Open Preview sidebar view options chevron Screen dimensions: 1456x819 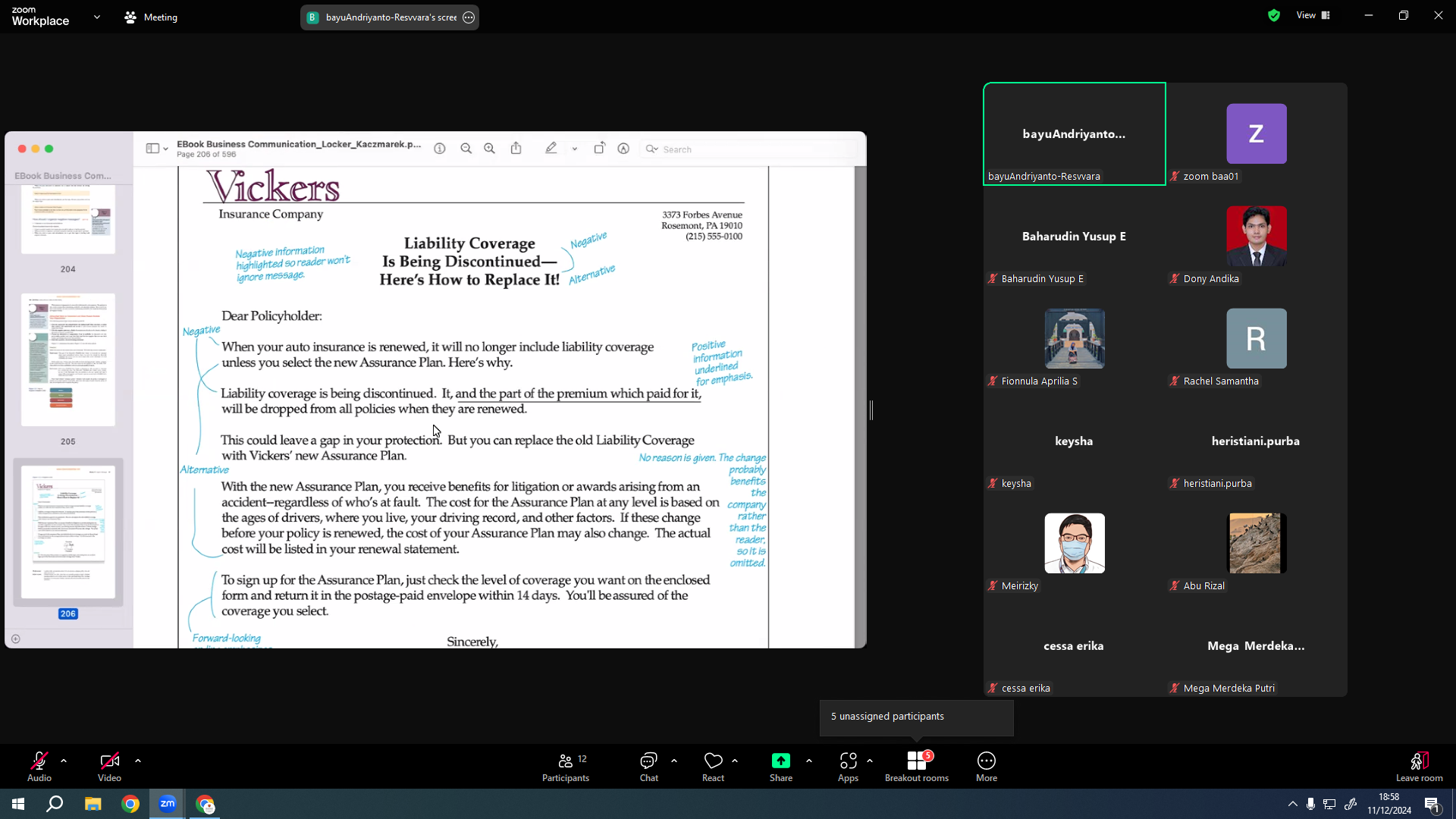(165, 149)
